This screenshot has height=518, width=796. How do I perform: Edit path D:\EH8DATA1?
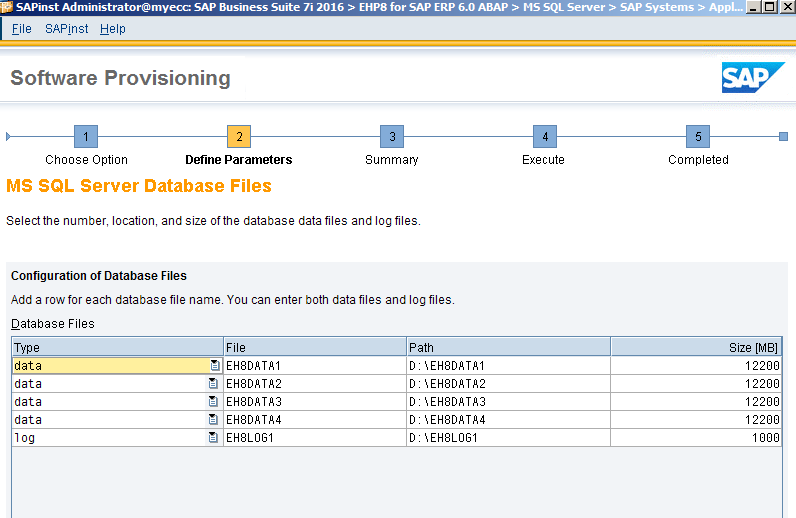pyautogui.click(x=509, y=366)
